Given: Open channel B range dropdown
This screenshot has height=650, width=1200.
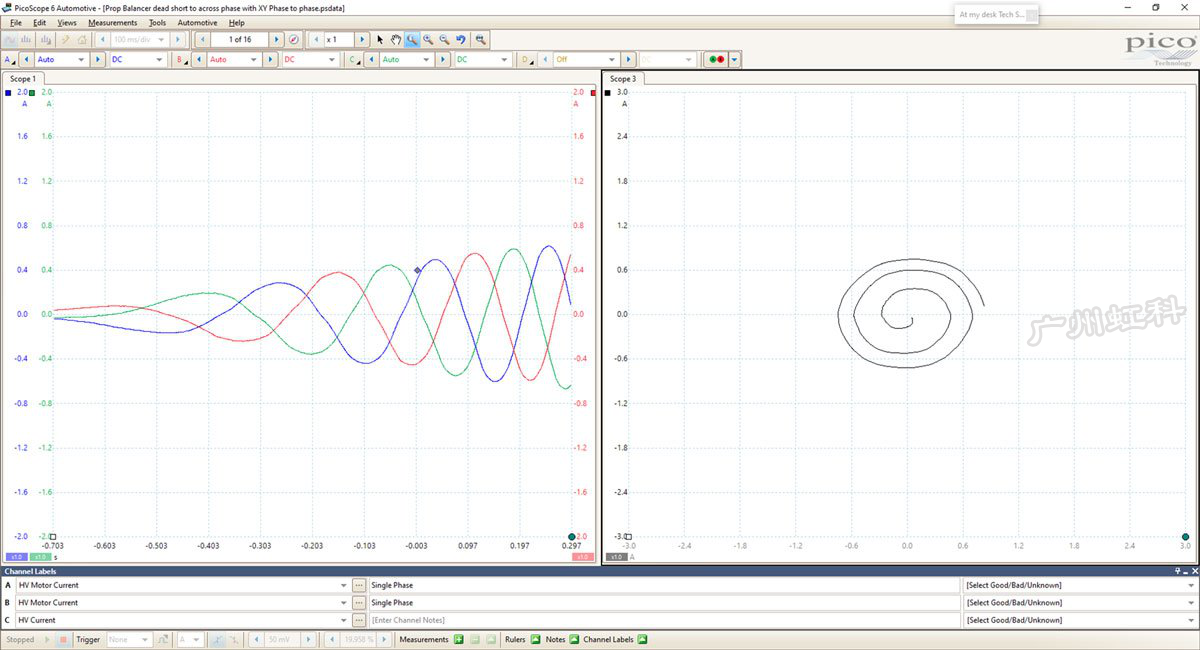Looking at the screenshot, I should (x=235, y=60).
